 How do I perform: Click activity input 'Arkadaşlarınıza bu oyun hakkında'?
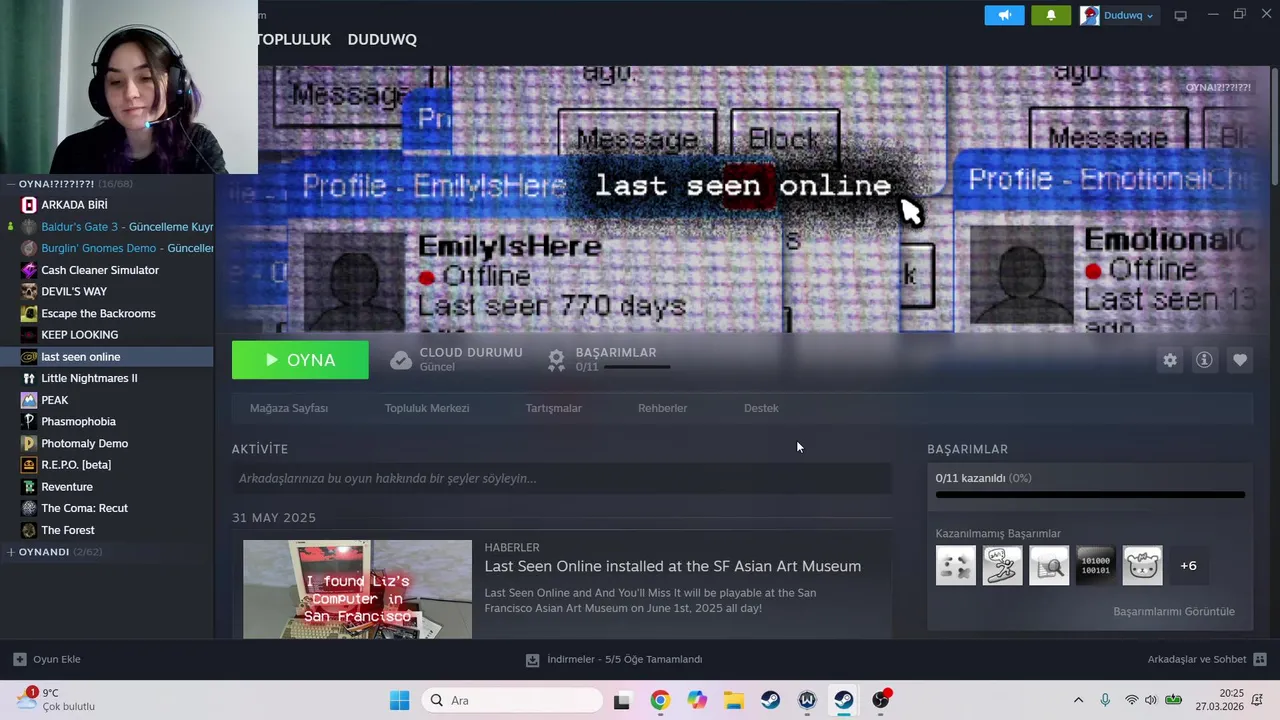point(561,479)
